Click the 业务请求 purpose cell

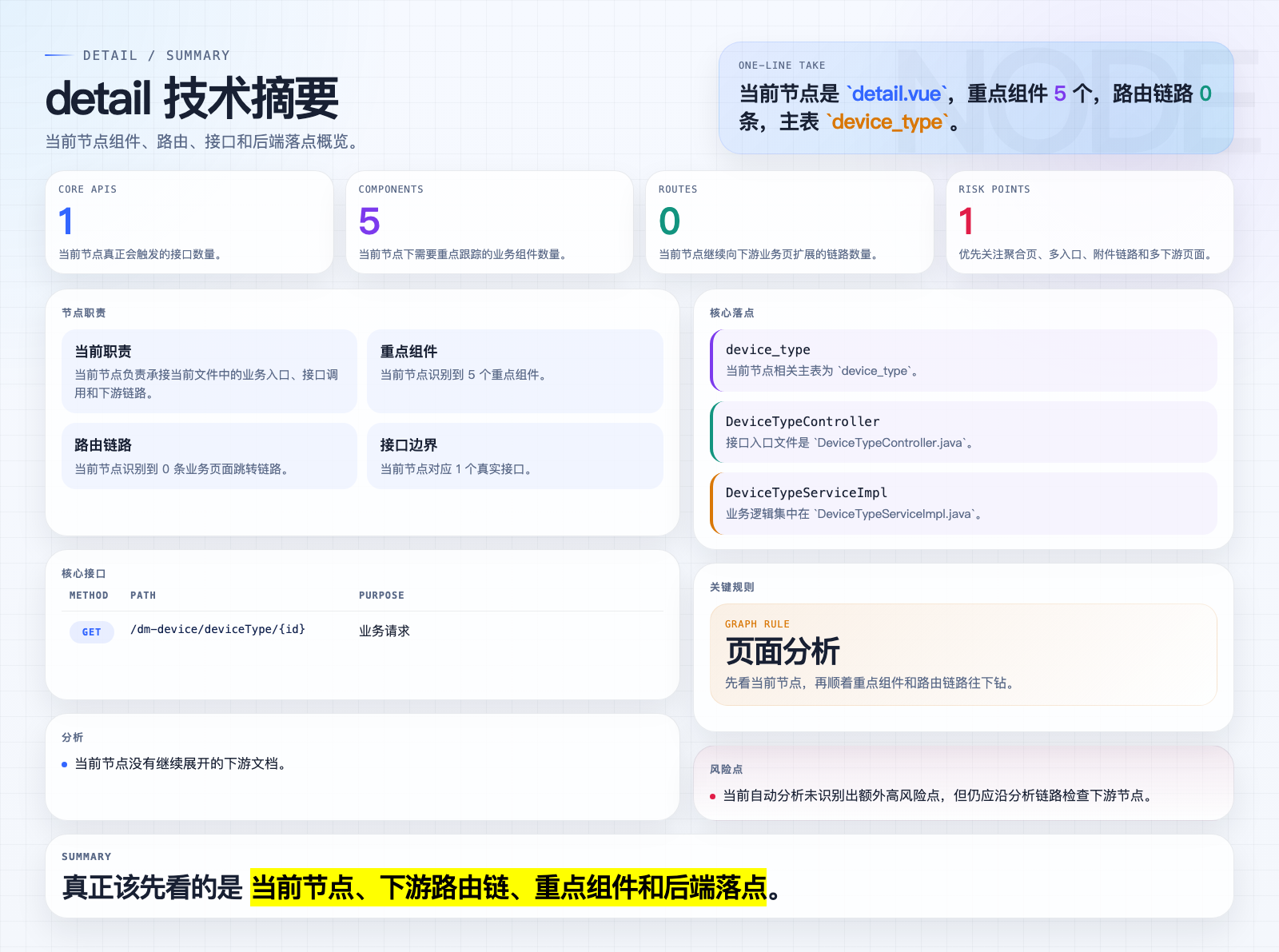pyautogui.click(x=384, y=631)
